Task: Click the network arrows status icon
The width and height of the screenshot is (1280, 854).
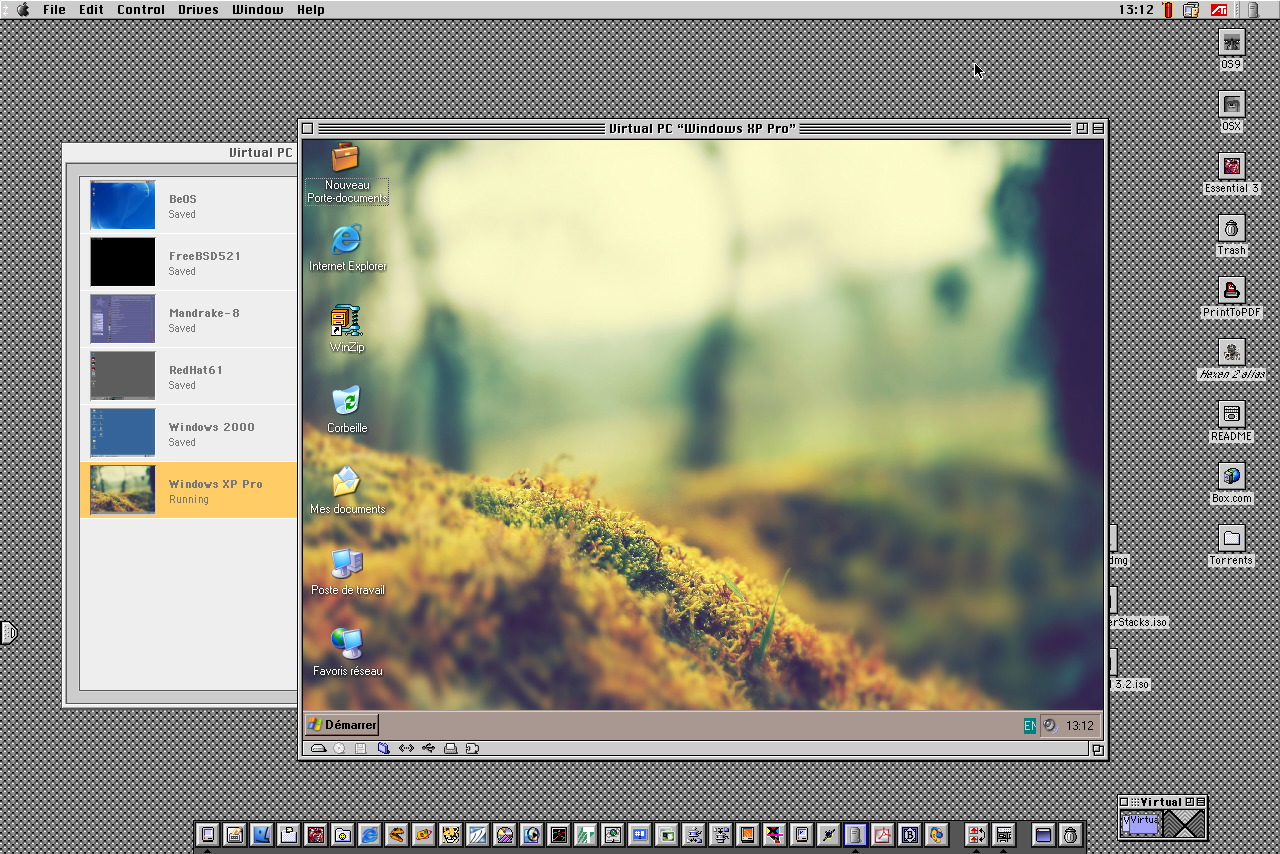Action: point(406,748)
